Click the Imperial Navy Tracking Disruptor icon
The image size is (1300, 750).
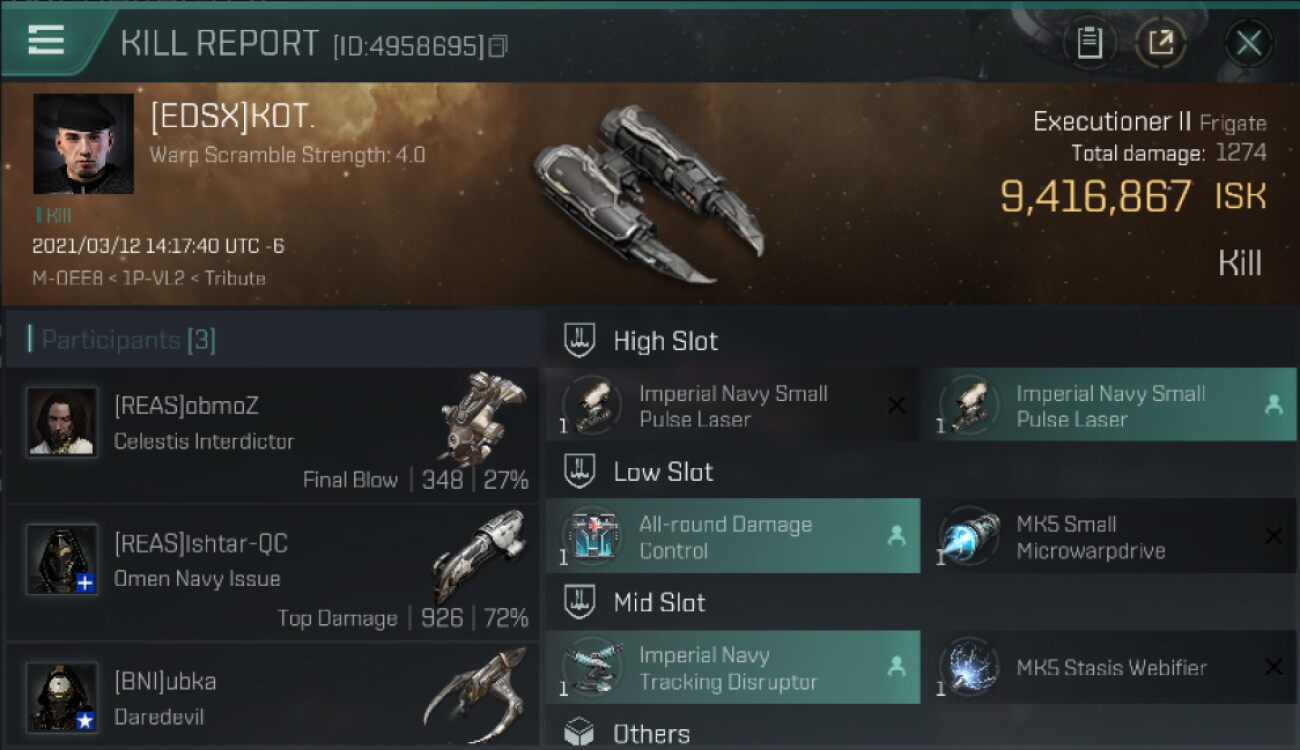594,668
